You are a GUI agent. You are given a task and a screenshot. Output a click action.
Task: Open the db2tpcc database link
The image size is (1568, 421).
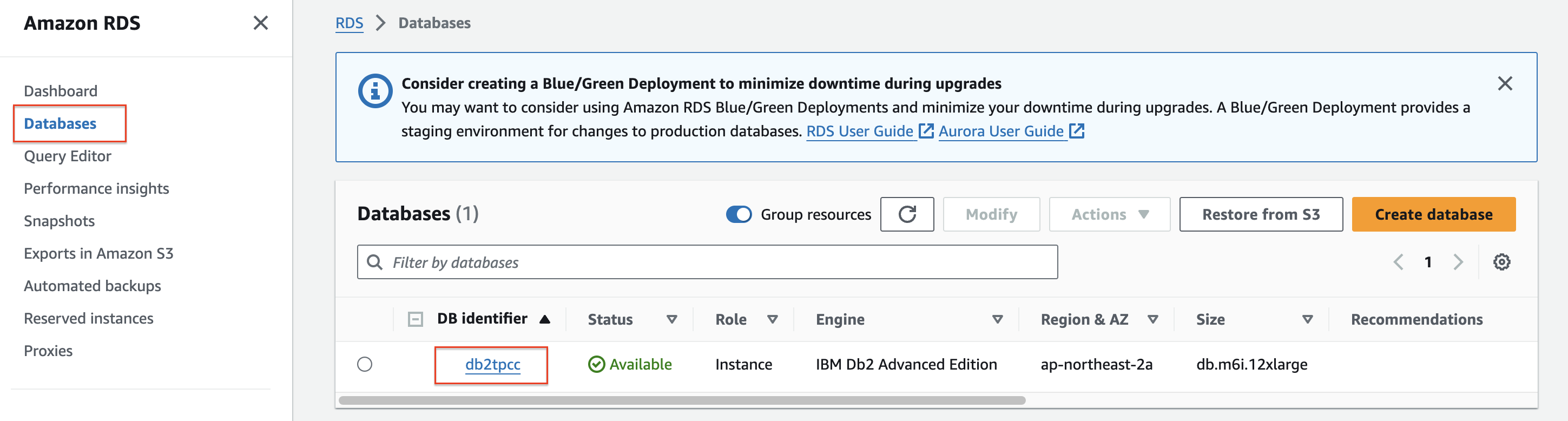[x=492, y=364]
